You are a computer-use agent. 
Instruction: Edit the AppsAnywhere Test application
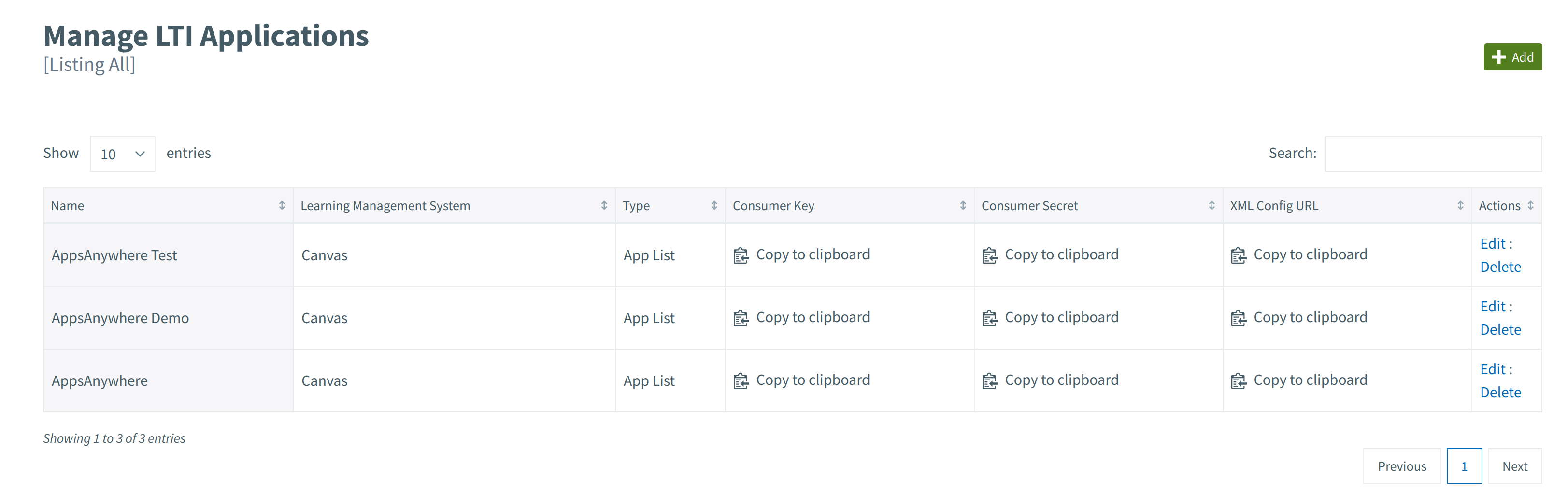click(1493, 243)
